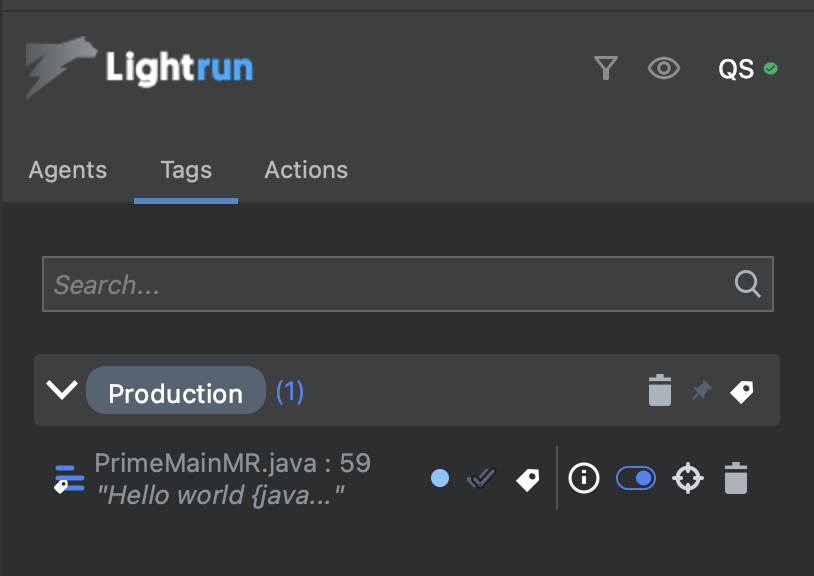This screenshot has height=576, width=814.
Task: Disable the PrimeMainMR.java action toggle switch
Action: [x=636, y=479]
